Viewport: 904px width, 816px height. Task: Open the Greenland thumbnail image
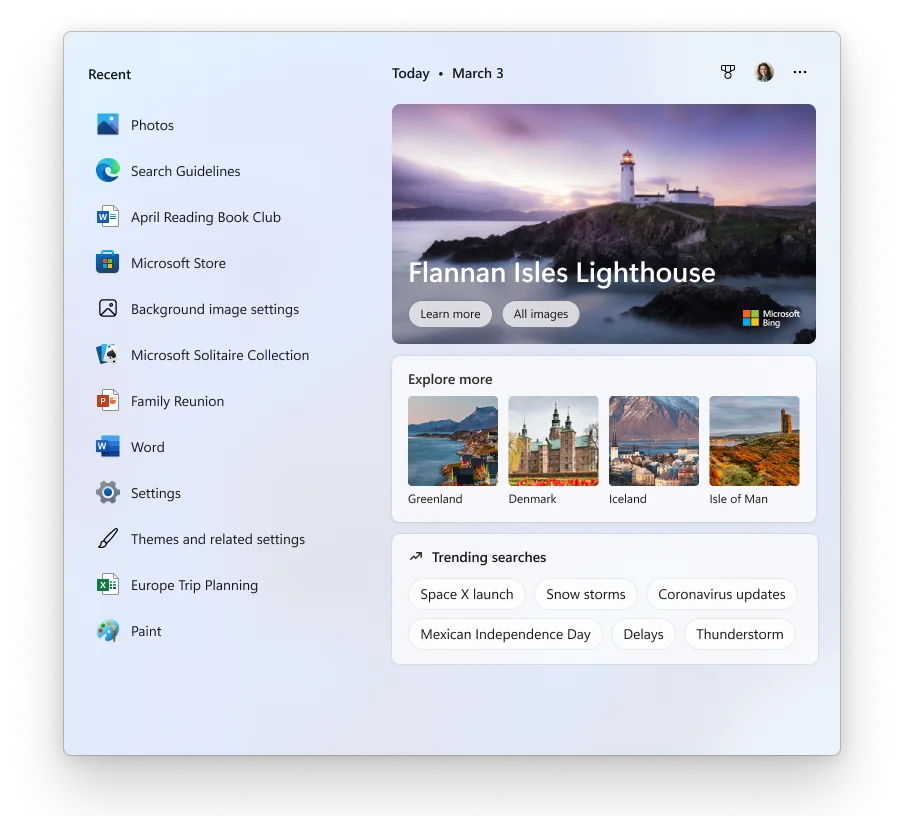(x=453, y=441)
